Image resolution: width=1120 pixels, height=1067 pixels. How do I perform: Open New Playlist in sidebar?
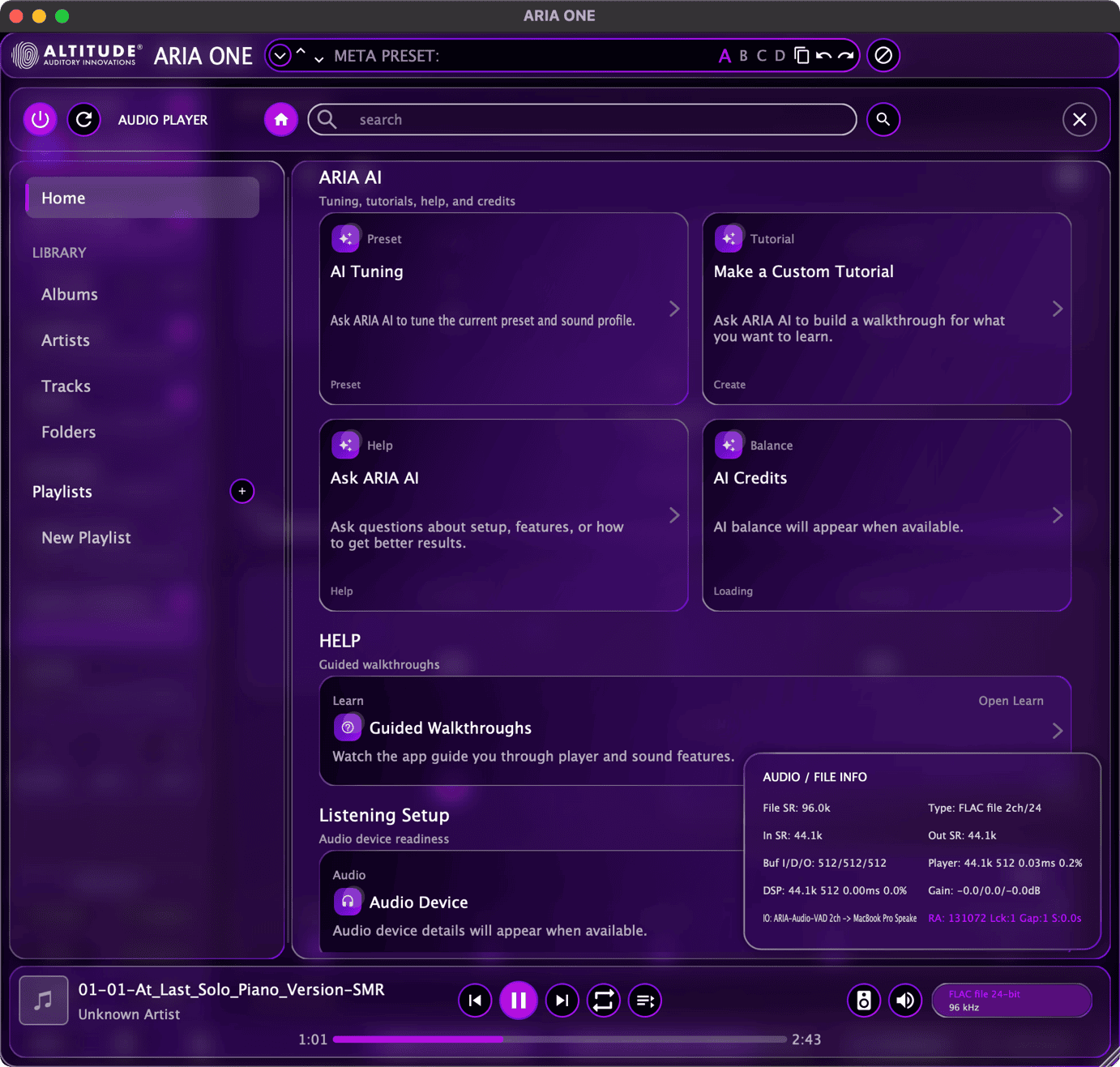(86, 538)
